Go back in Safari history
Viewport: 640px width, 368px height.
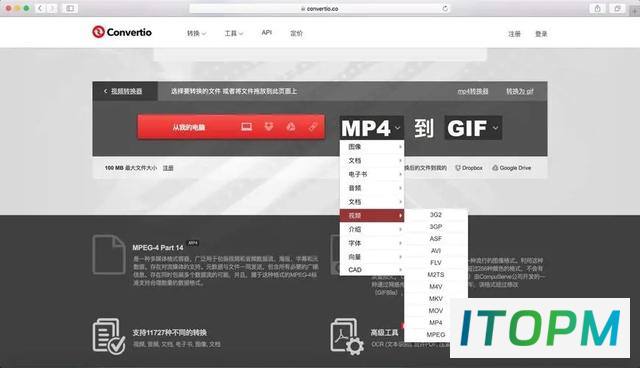[40, 8]
